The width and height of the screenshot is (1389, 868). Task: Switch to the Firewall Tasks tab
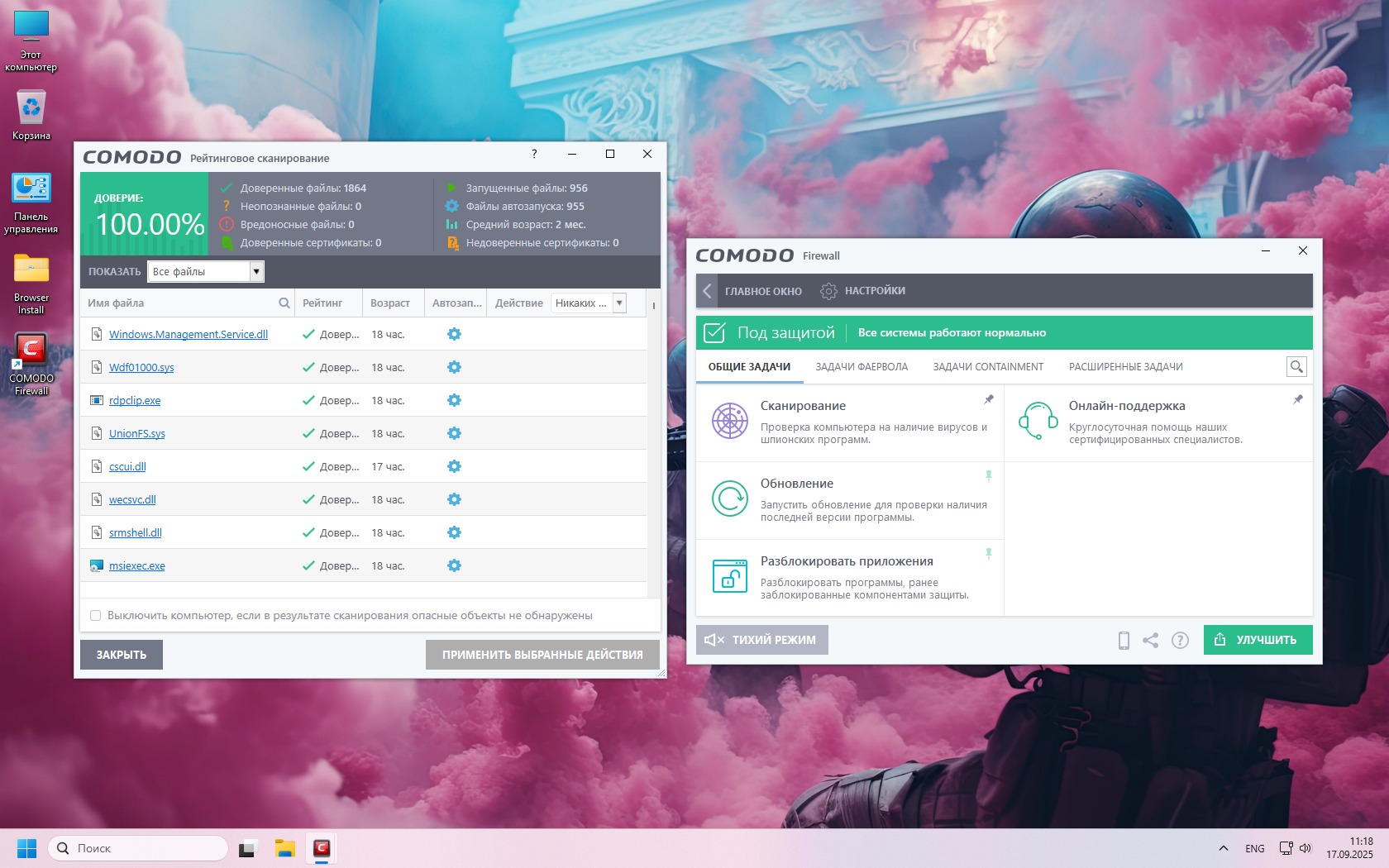point(862,367)
